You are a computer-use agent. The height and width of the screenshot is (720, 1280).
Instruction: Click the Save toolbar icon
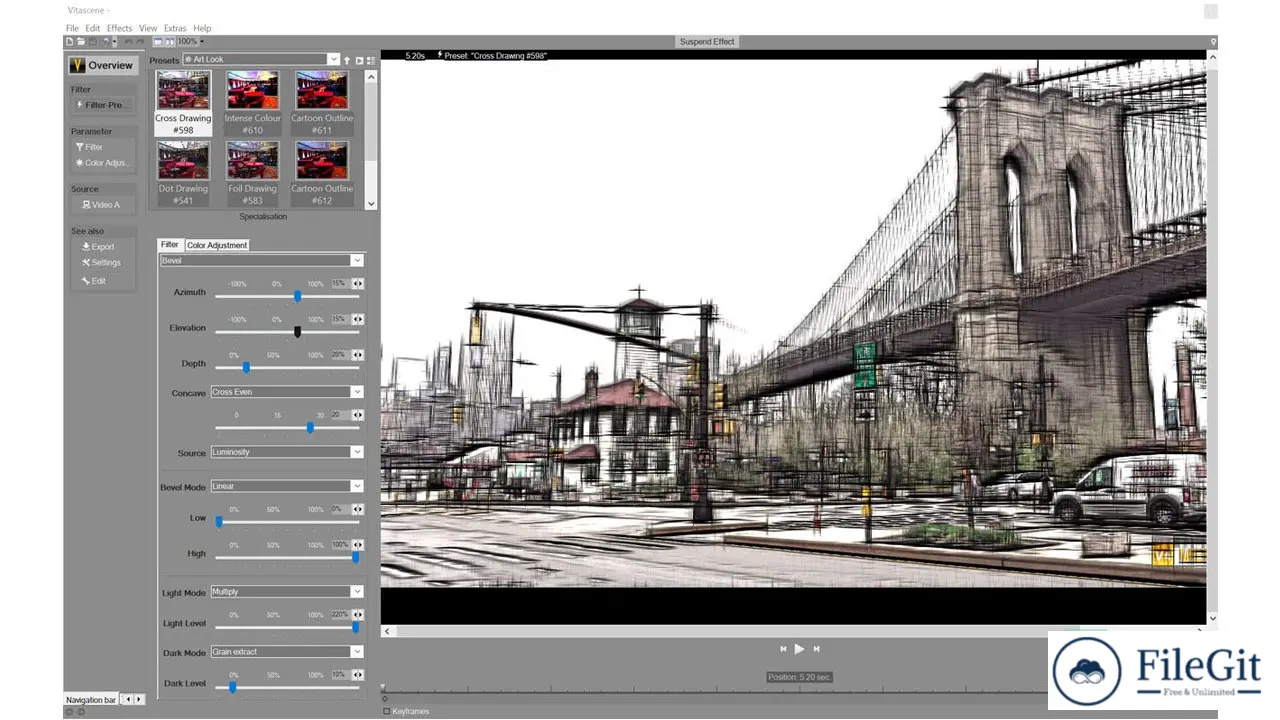pyautogui.click(x=93, y=41)
